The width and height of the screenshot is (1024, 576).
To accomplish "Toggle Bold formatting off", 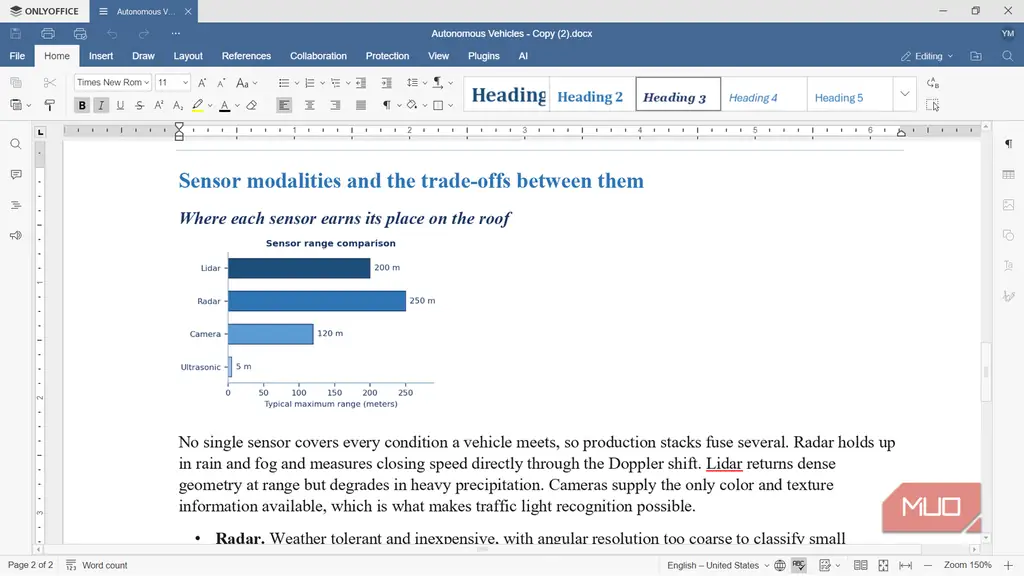I will click(82, 104).
